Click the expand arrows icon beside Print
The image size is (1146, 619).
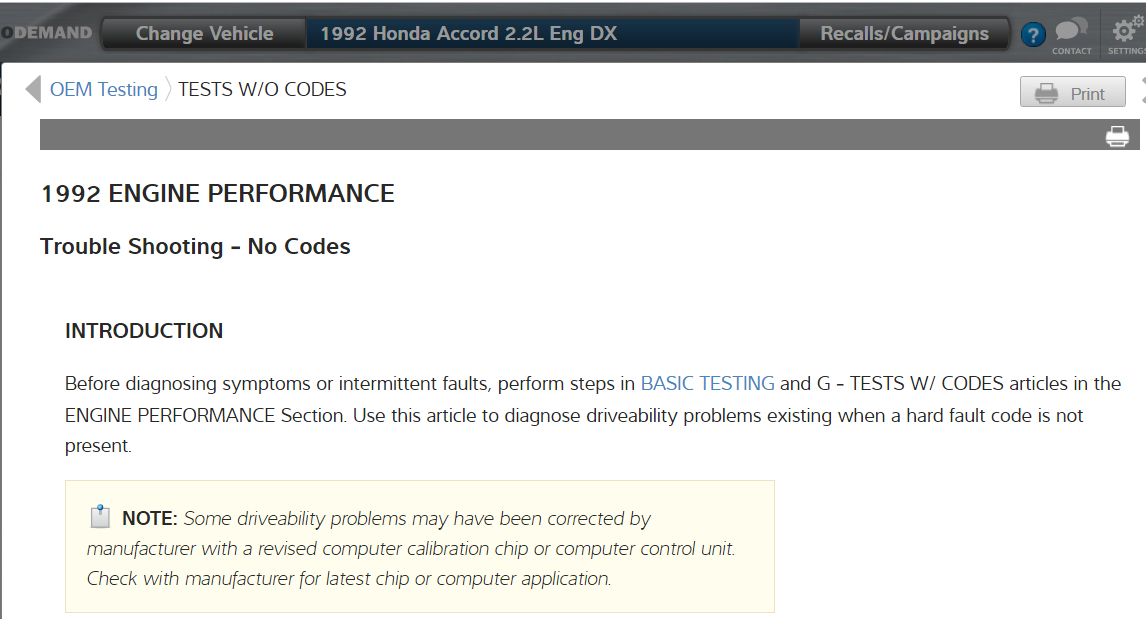[x=1142, y=91]
